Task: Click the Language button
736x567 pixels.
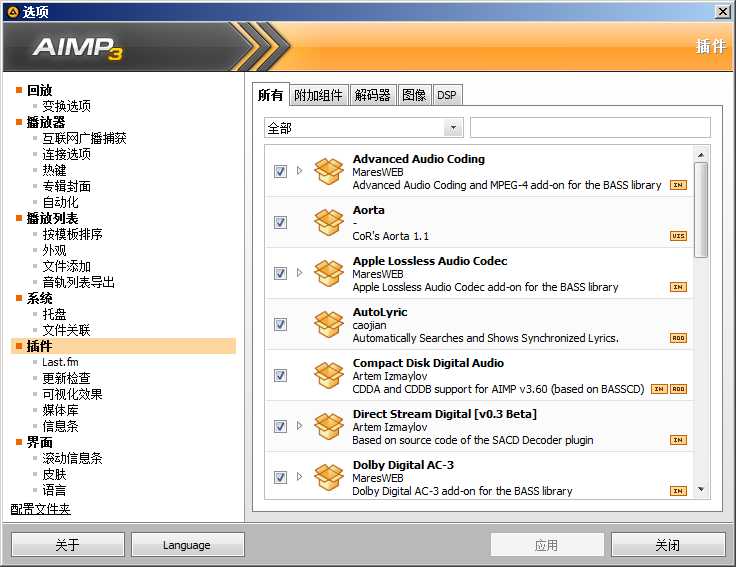Action: point(187,545)
